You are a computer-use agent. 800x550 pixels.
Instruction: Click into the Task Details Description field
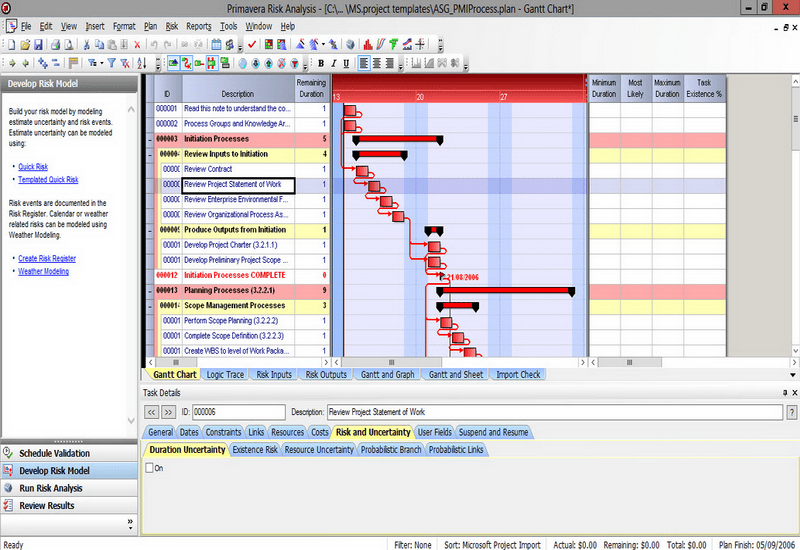[555, 412]
